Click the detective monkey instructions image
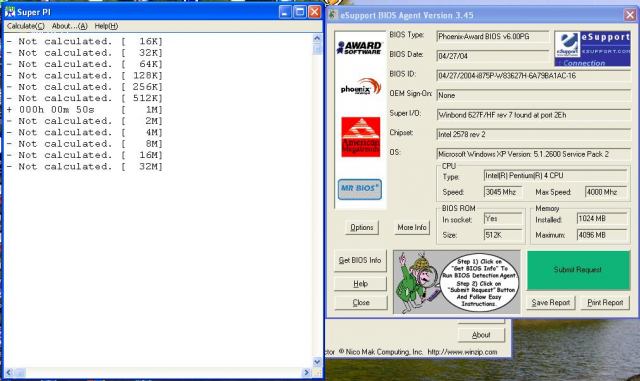Viewport: 640px width, 381px height. (457, 282)
